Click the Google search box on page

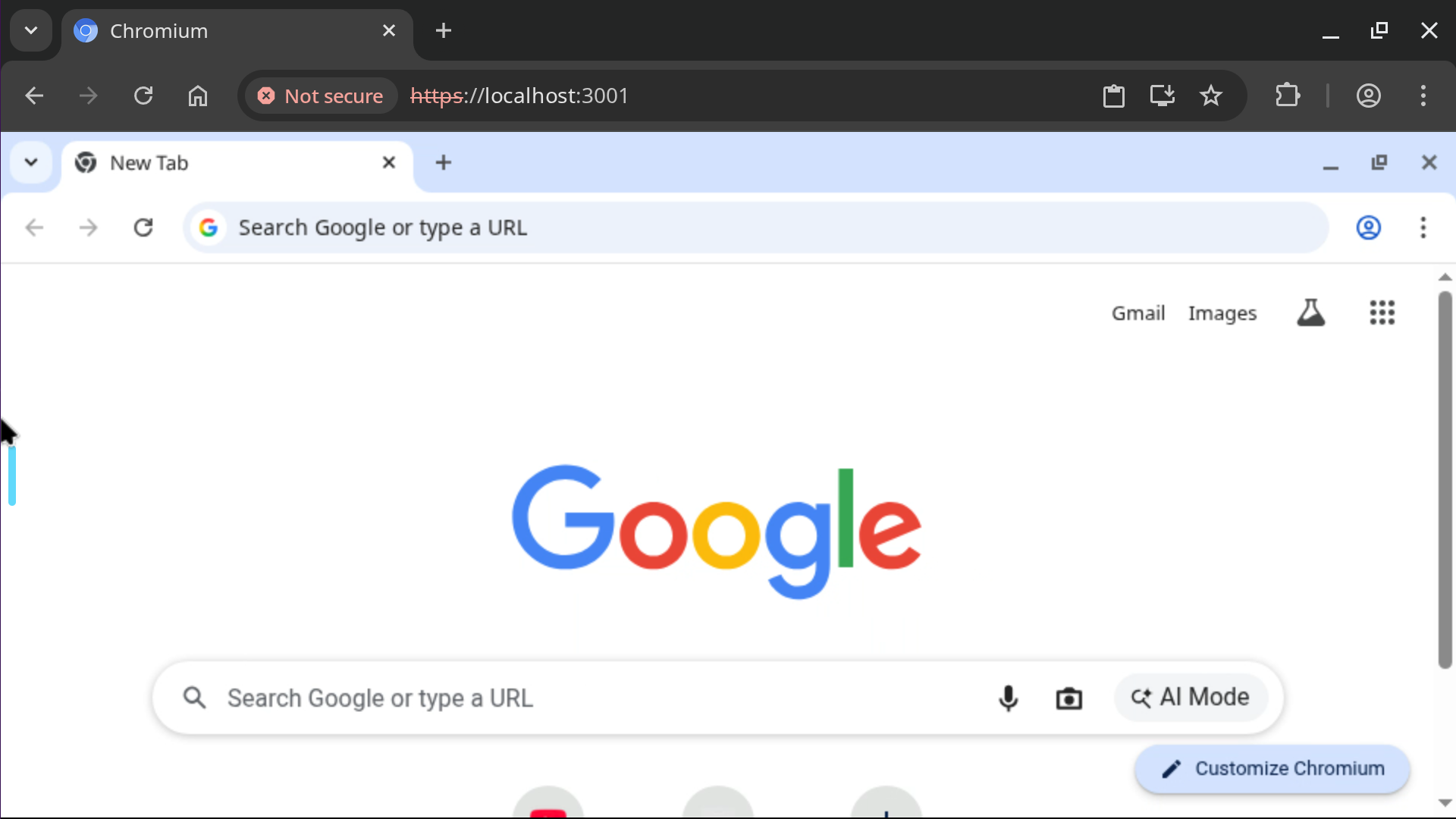pos(717,698)
